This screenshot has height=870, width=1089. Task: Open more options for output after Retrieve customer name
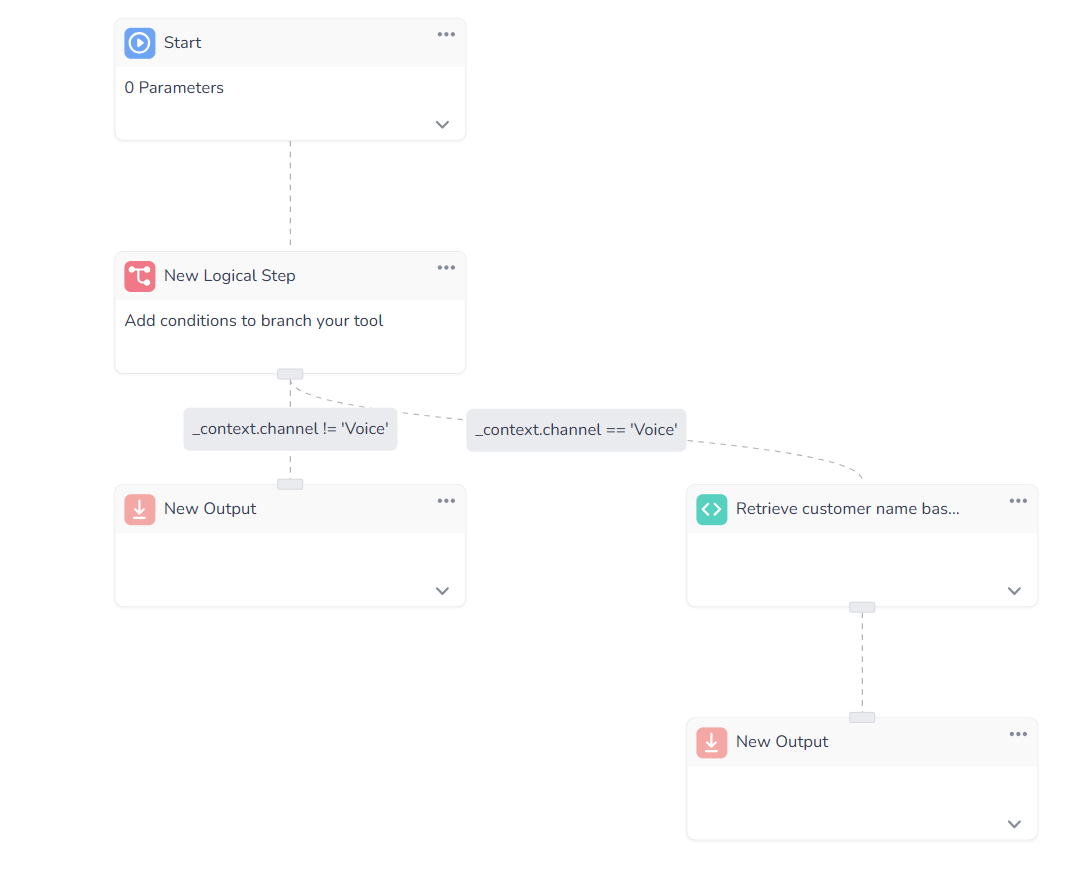1018,734
